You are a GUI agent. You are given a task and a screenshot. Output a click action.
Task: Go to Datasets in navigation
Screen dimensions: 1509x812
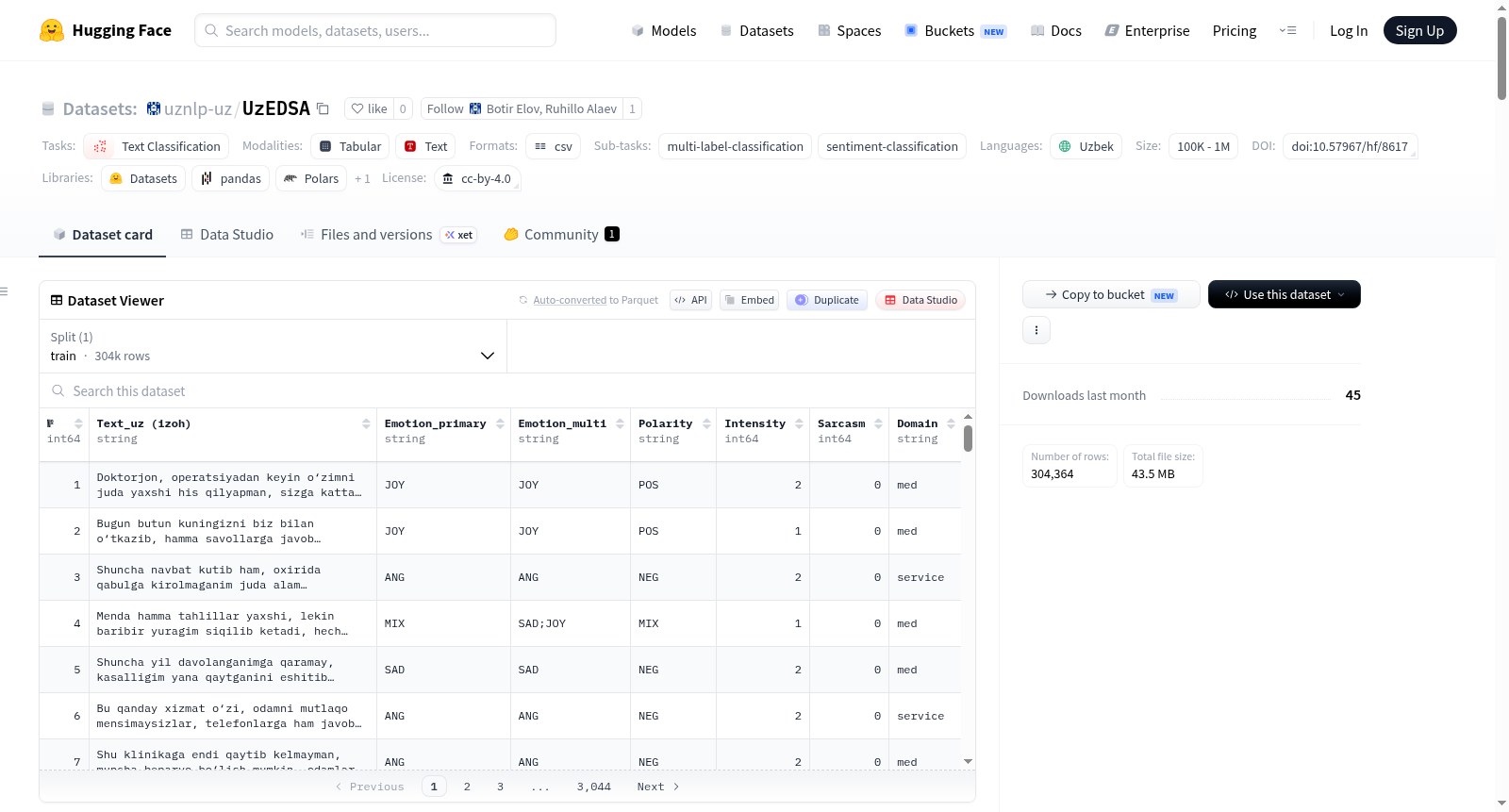coord(757,30)
